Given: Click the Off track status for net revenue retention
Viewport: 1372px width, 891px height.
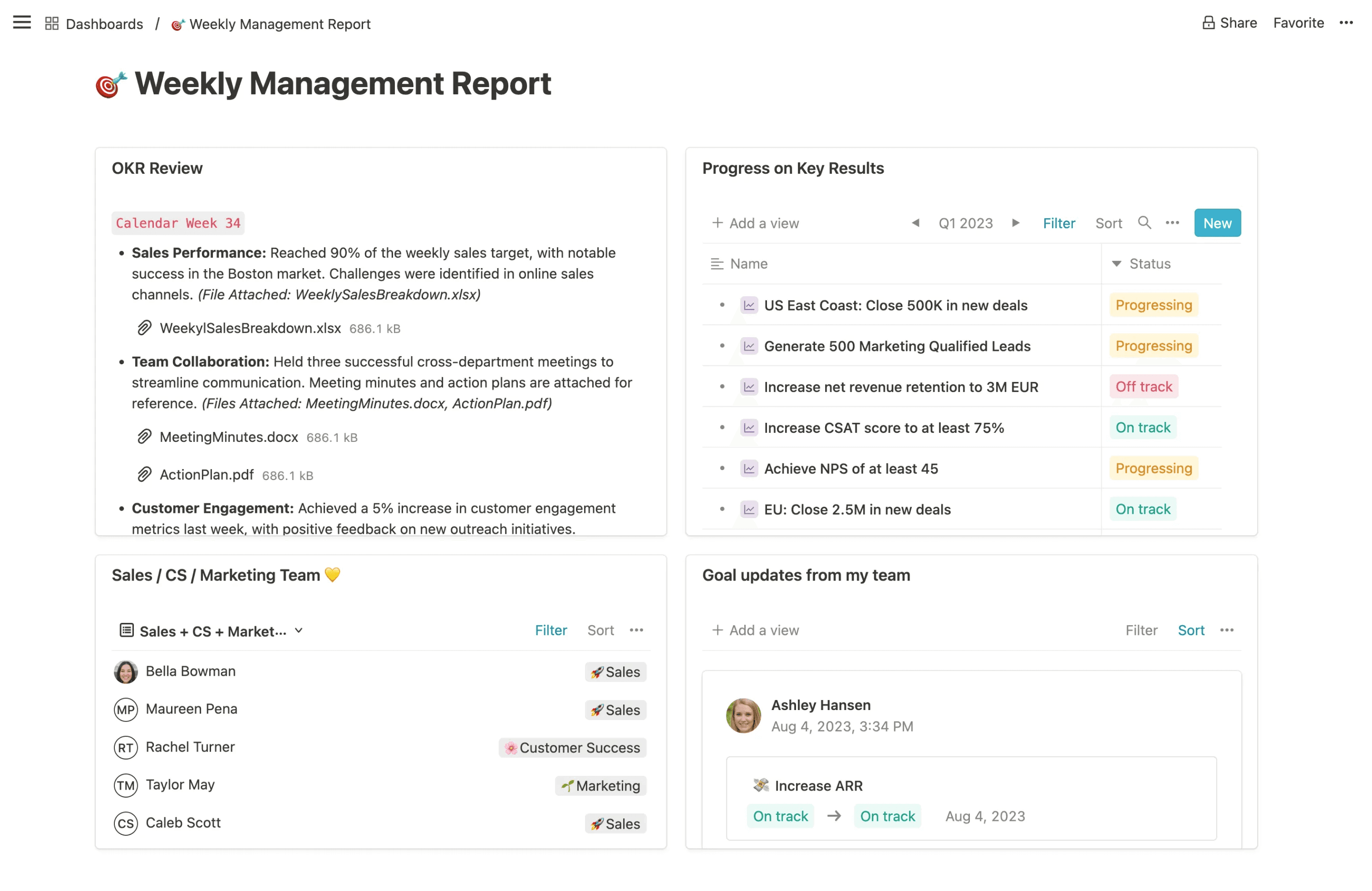Looking at the screenshot, I should tap(1143, 387).
